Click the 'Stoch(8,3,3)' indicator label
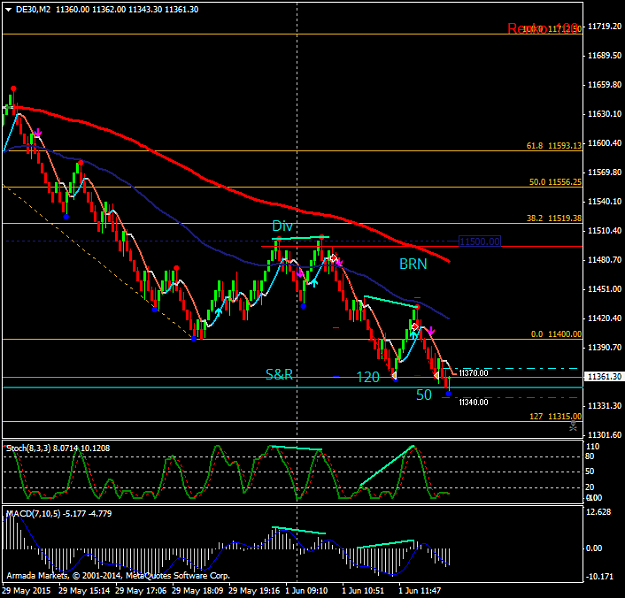This screenshot has height=598, width=625. point(28,448)
